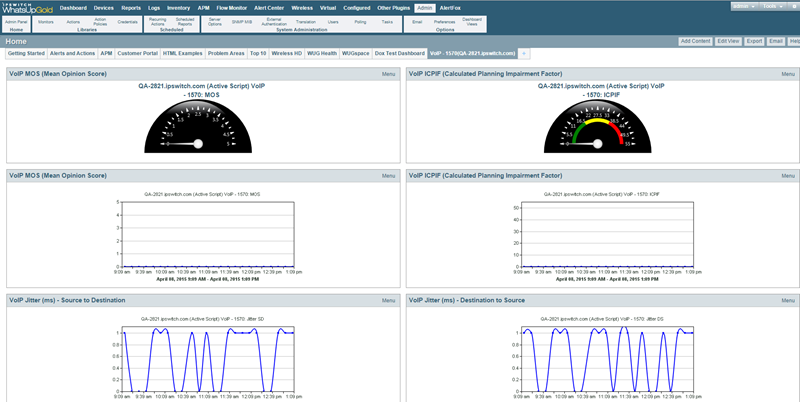800x402 pixels.
Task: Click Admin Panel in the Home ribbon group
Action: coord(16,22)
